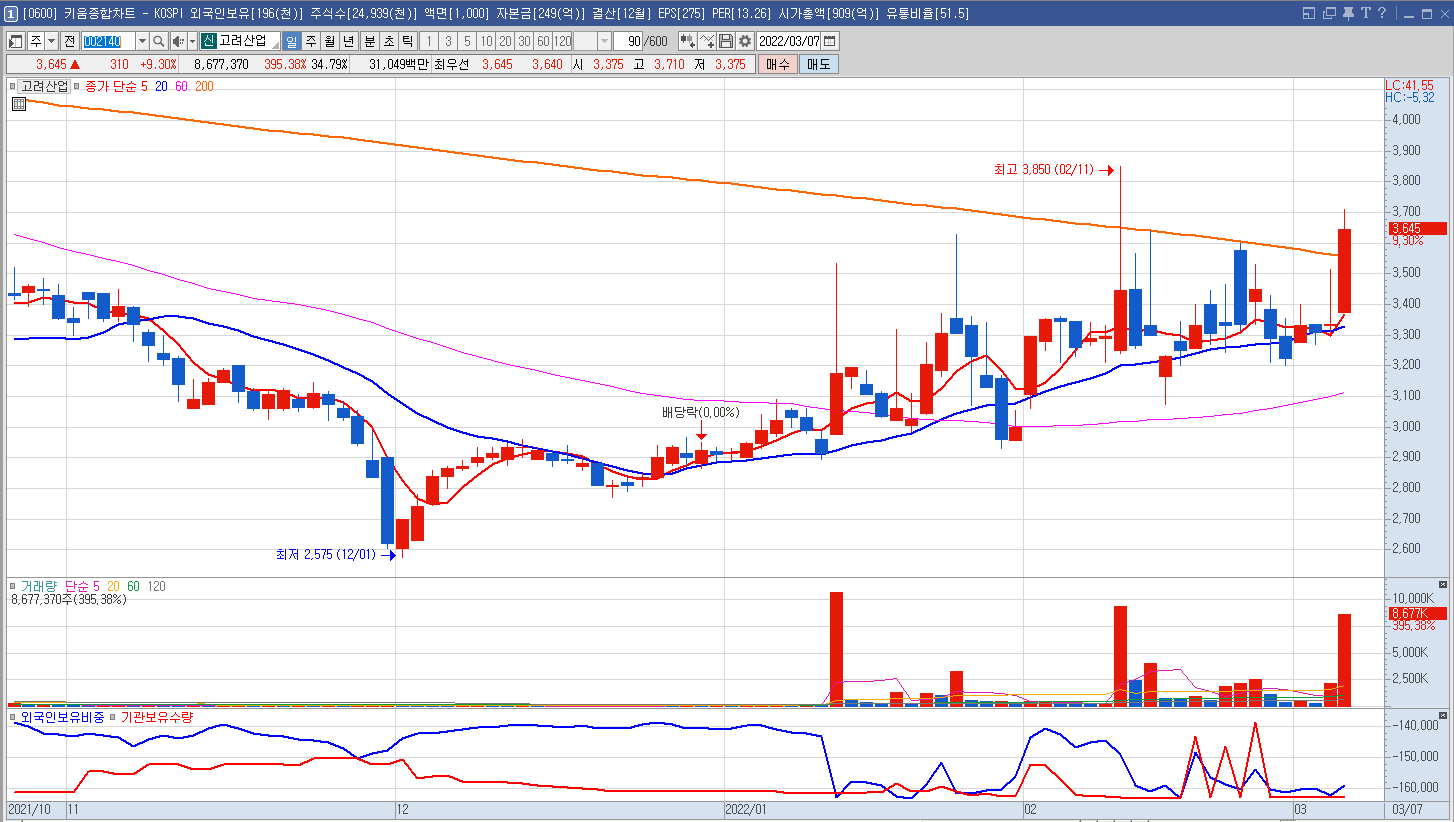Close the volume pane with x
This screenshot has height=822, width=1454.
click(1442, 584)
